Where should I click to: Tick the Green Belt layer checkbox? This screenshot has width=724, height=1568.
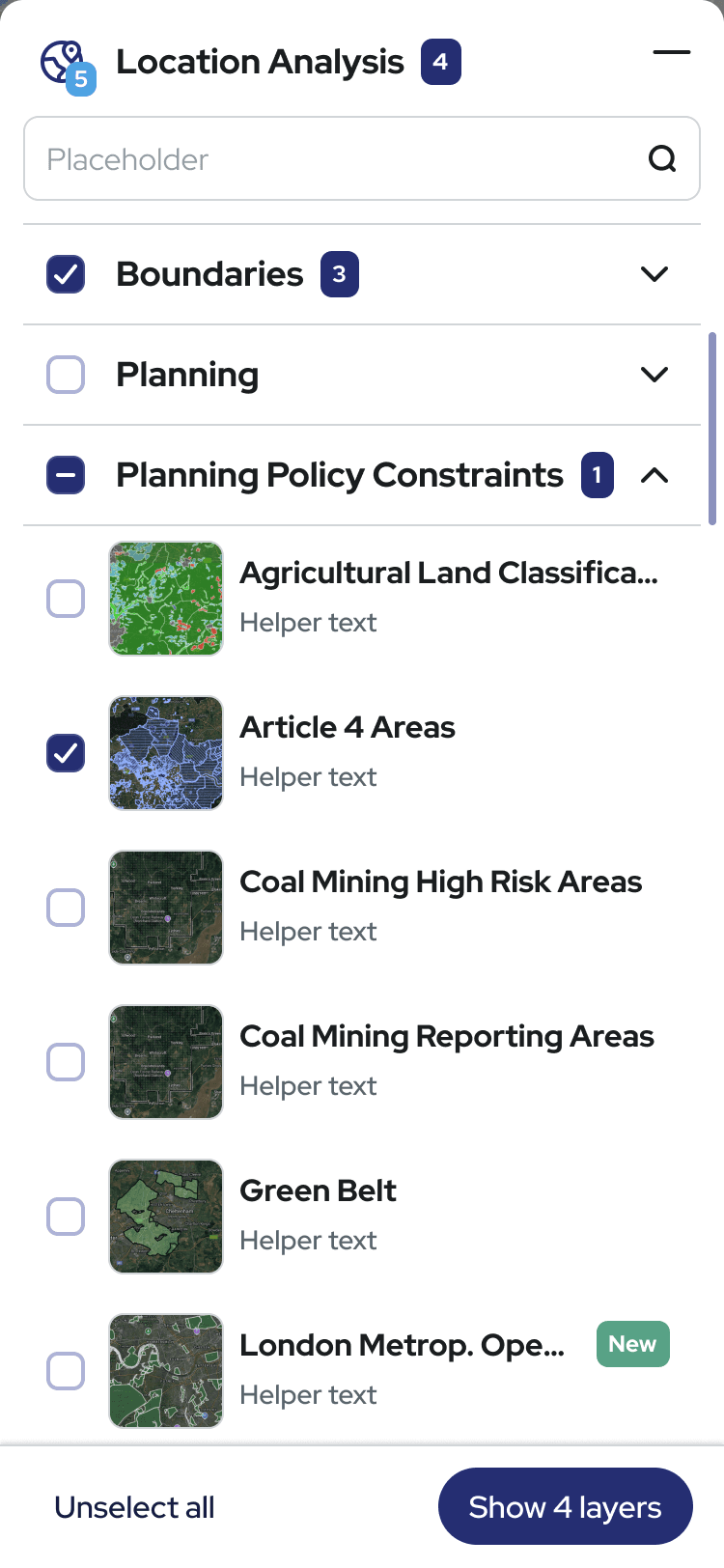coord(66,1217)
